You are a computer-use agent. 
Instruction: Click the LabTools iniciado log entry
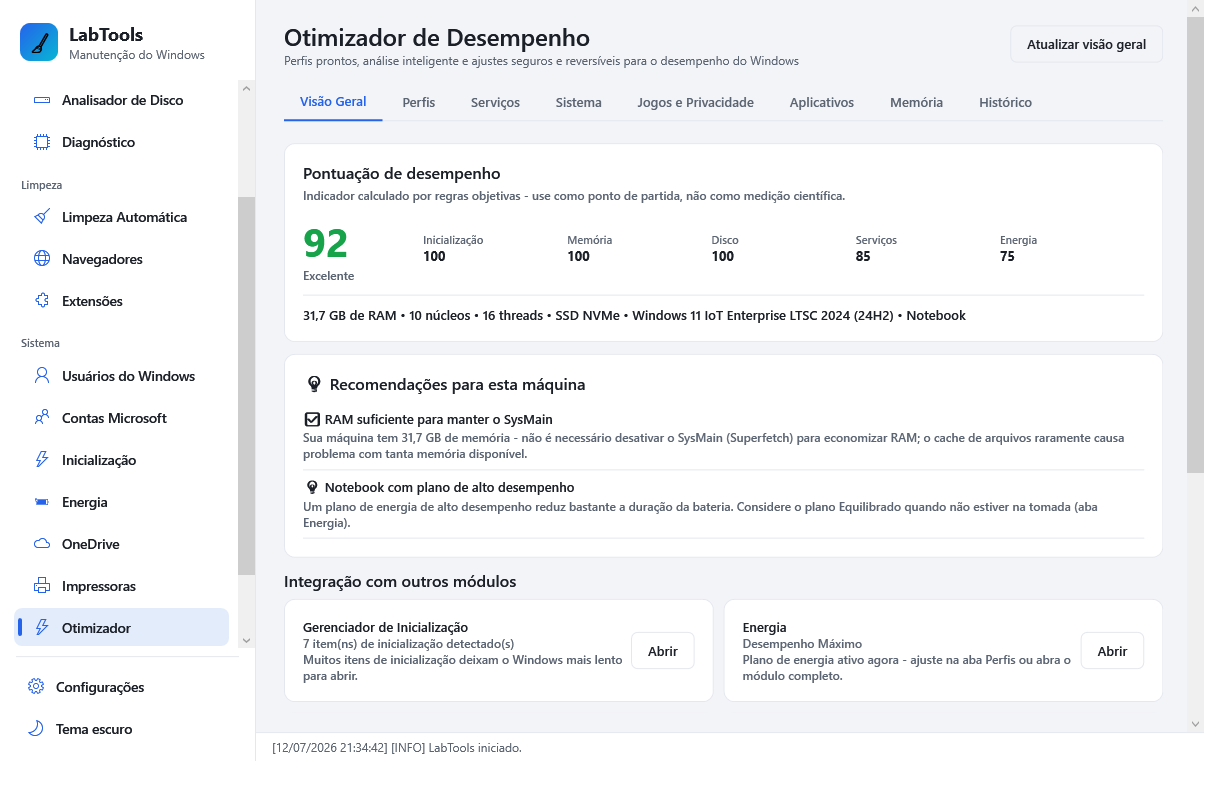point(397,747)
